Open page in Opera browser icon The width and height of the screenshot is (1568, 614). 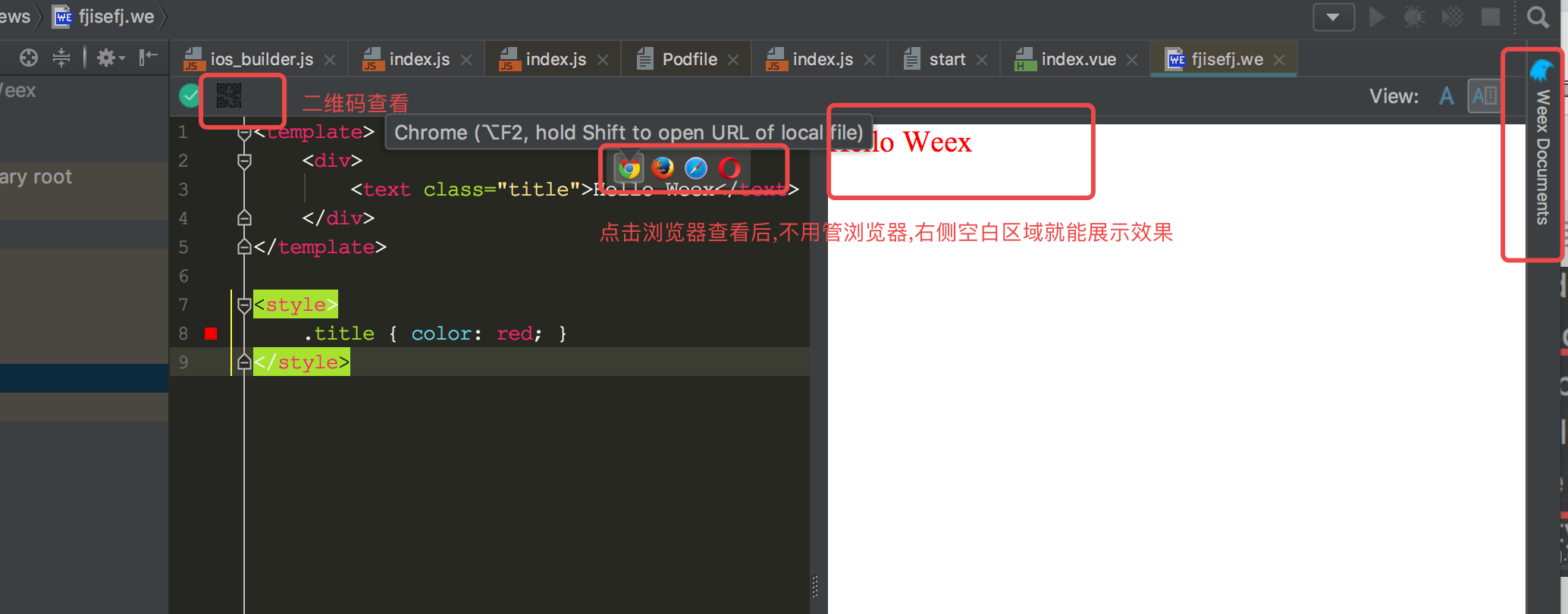pyautogui.click(x=729, y=168)
